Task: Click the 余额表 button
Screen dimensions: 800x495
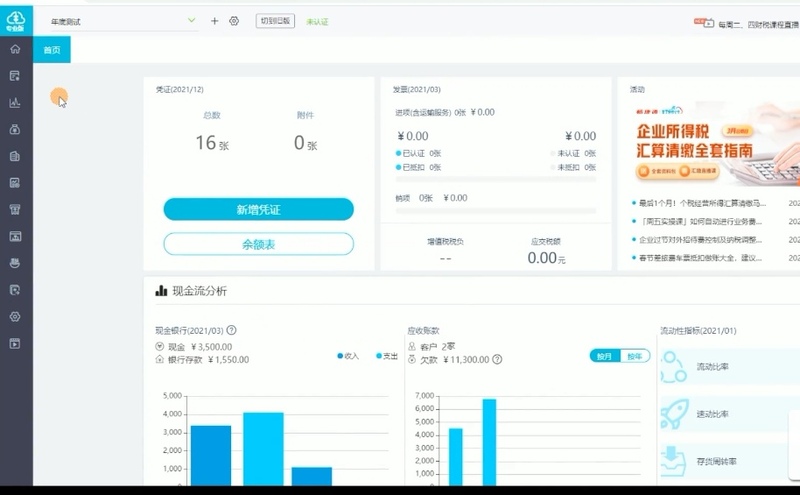Action: click(x=258, y=244)
